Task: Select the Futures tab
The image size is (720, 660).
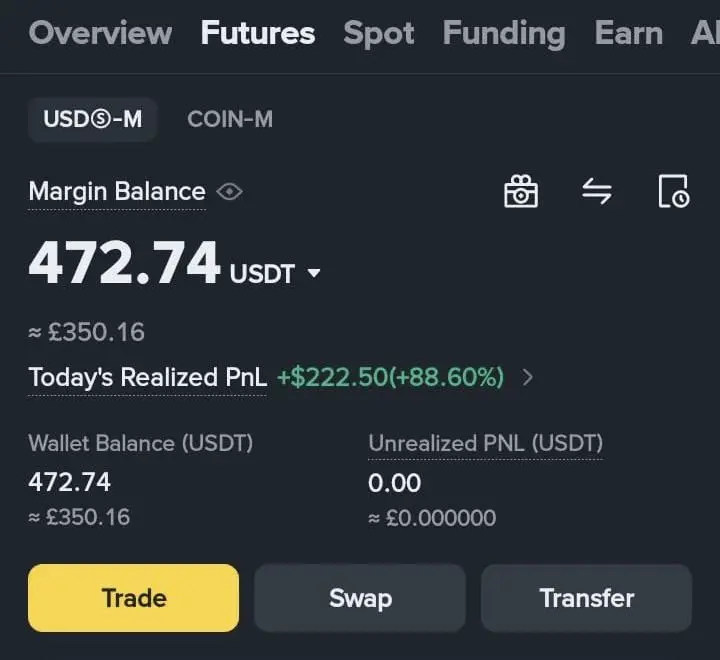Action: click(x=258, y=33)
